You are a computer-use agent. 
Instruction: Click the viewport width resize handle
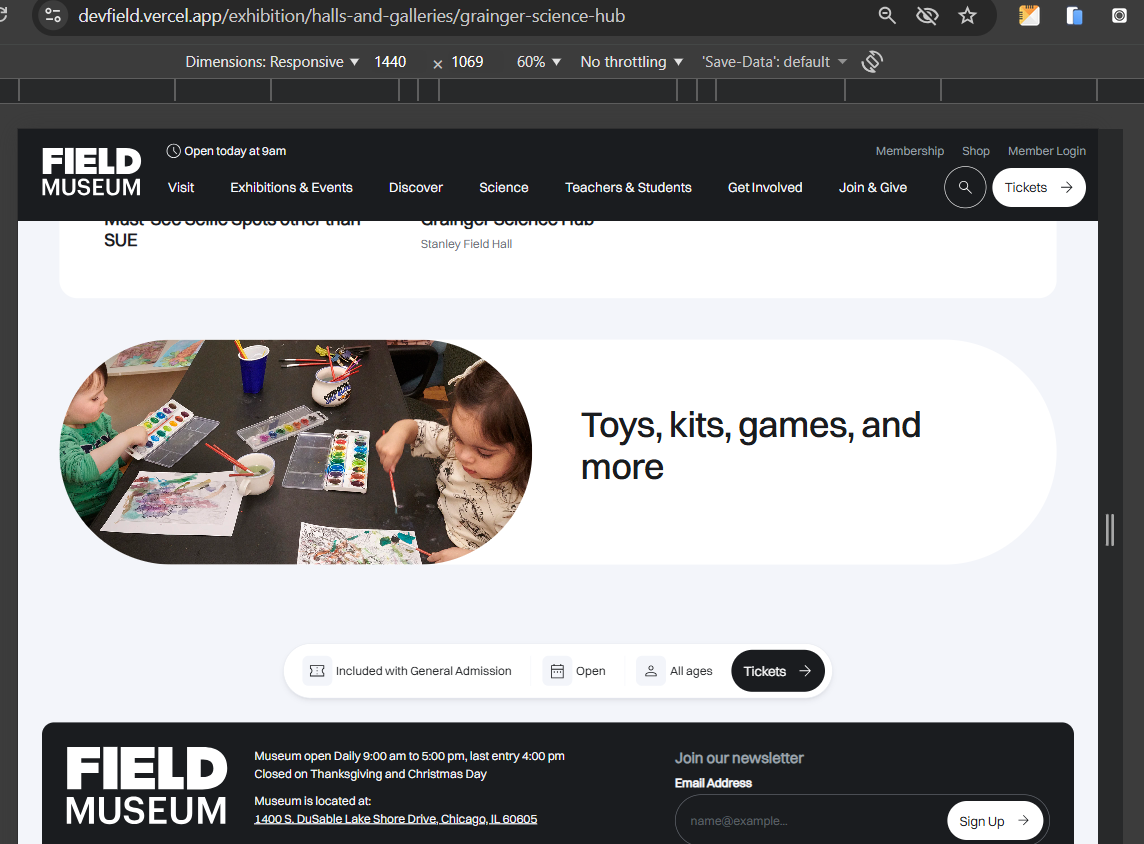[x=1110, y=530]
